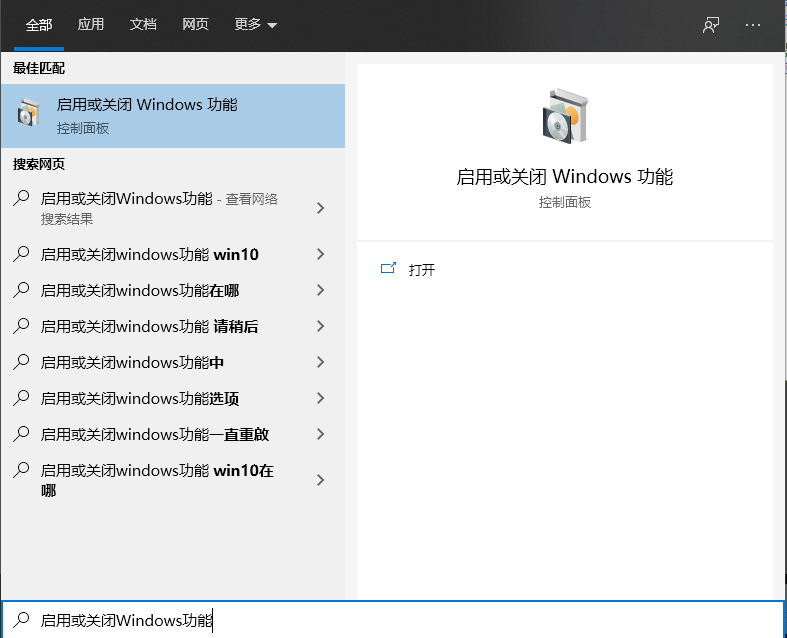Image resolution: width=787 pixels, height=638 pixels.
Task: Expand arrow for '查看网络搜索结果' suggestion
Action: 320,208
